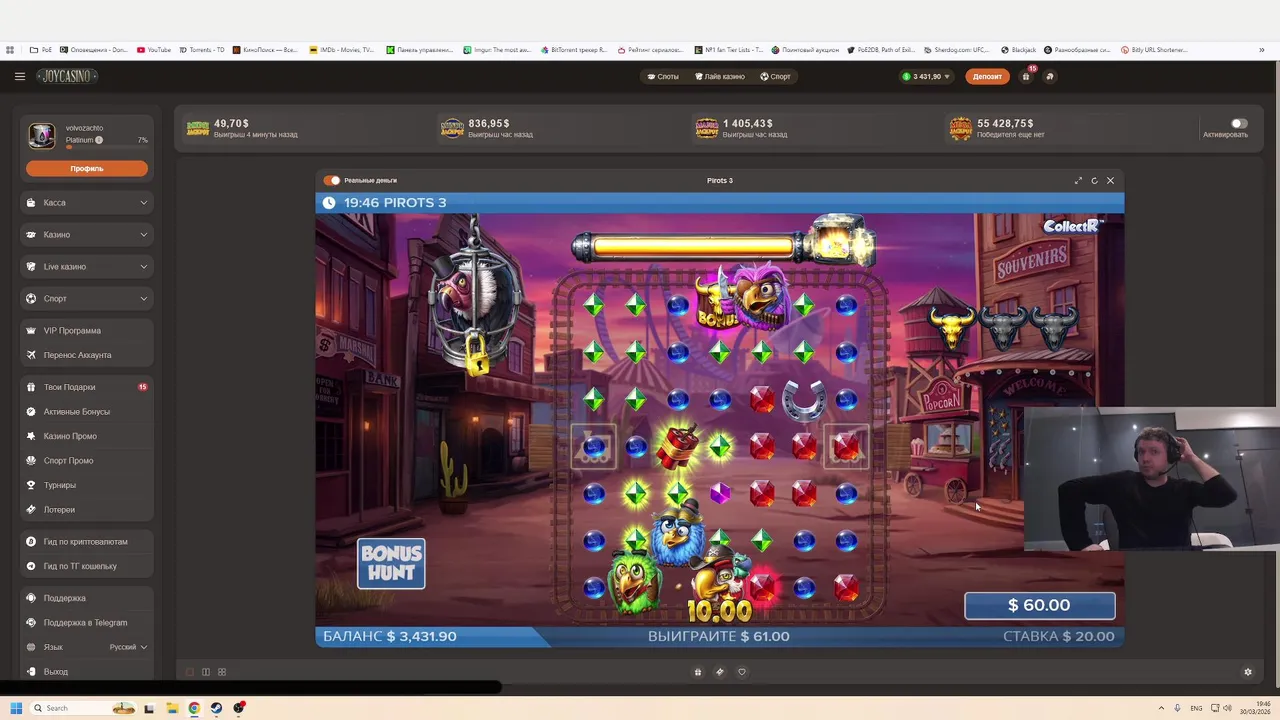This screenshot has height=720, width=1280.
Task: Click the Windows Start button
Action: point(16,708)
